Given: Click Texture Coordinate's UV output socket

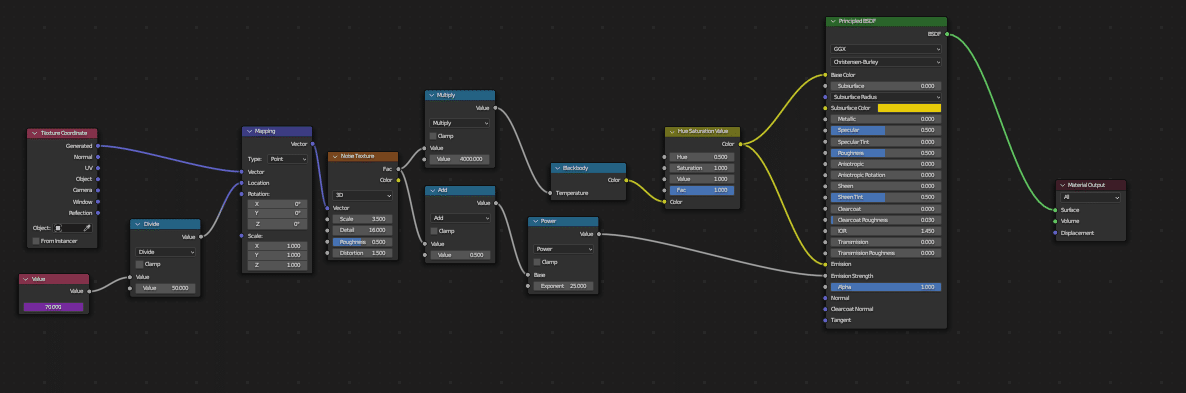Looking at the screenshot, I should click(x=98, y=168).
